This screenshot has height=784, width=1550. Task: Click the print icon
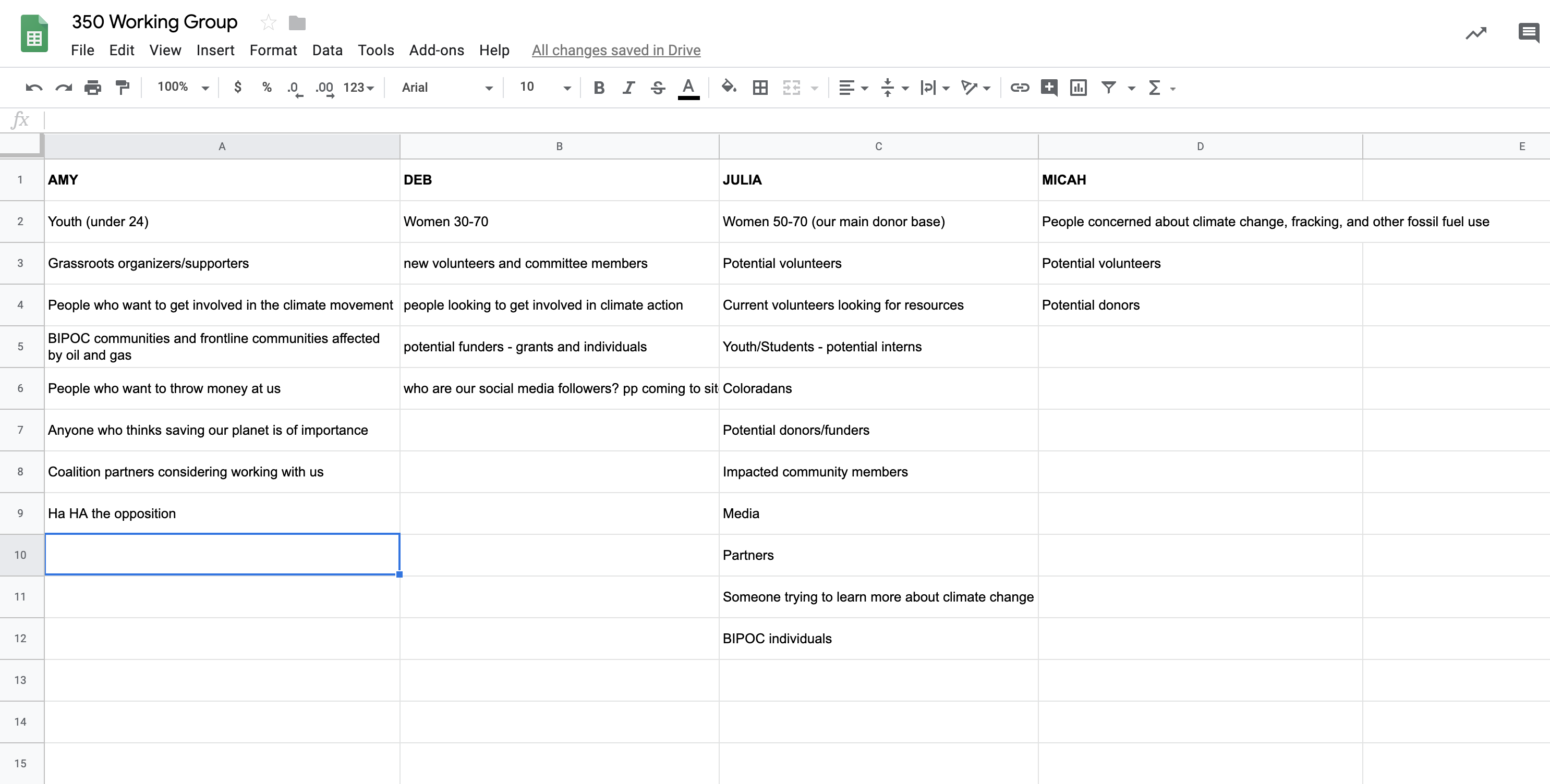pos(93,88)
